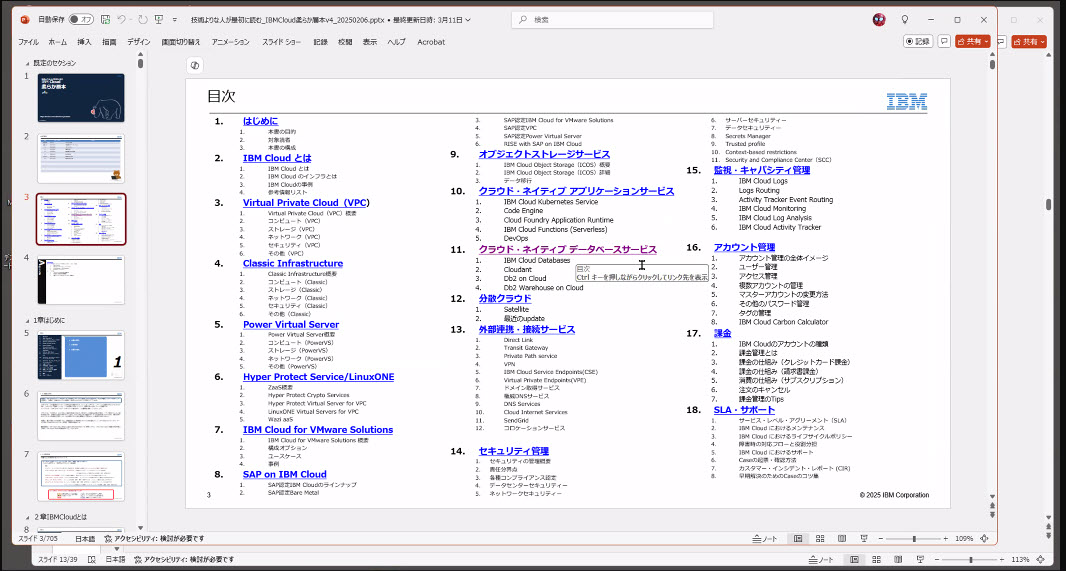Screen dimensions: 1066x571
Task: Open the file name last-modified dropdown arrow
Action: pos(468,20)
